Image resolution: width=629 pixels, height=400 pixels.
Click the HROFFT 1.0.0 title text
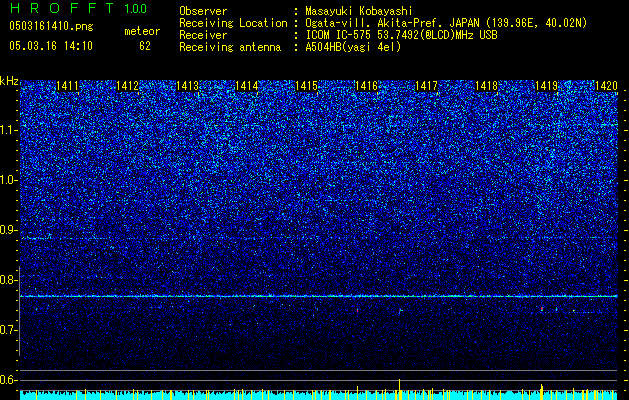pos(79,8)
